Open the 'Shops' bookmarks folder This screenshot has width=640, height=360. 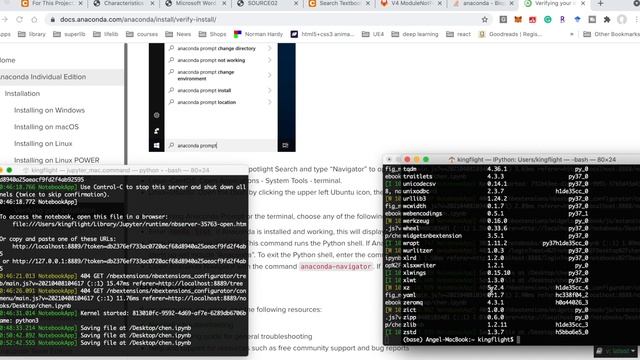[x=212, y=34]
